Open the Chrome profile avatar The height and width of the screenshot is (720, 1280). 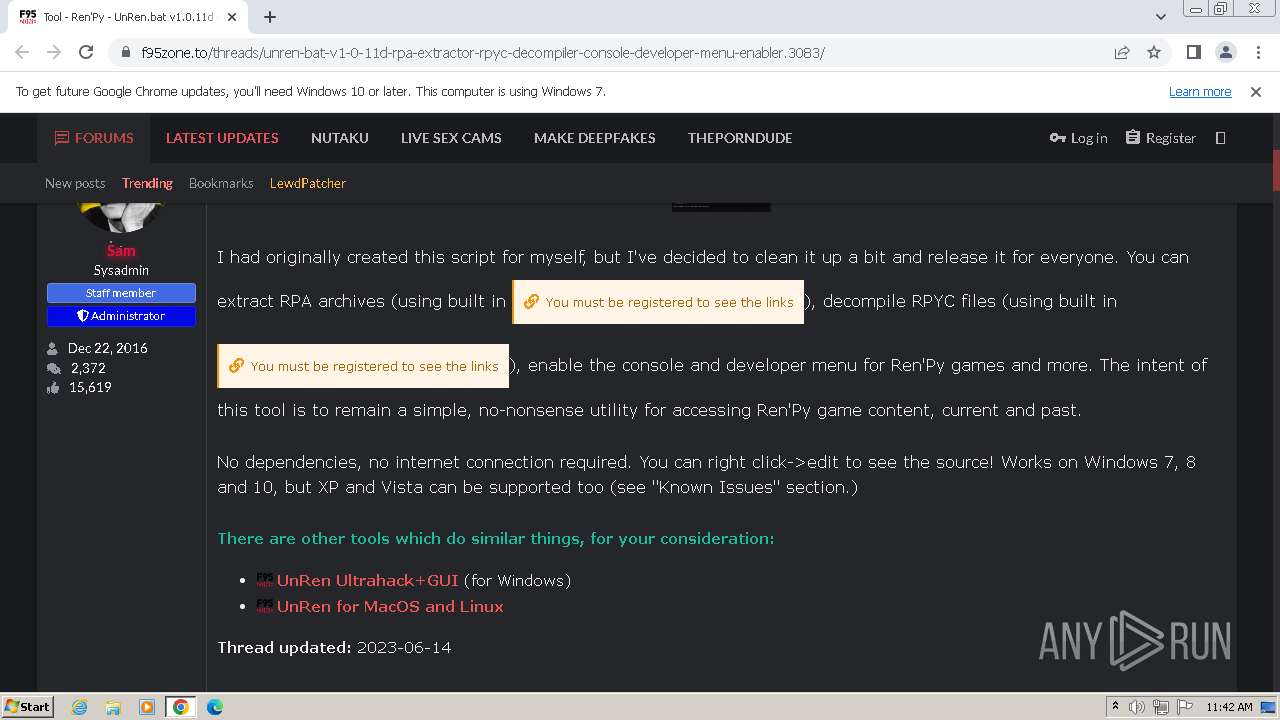1225,52
